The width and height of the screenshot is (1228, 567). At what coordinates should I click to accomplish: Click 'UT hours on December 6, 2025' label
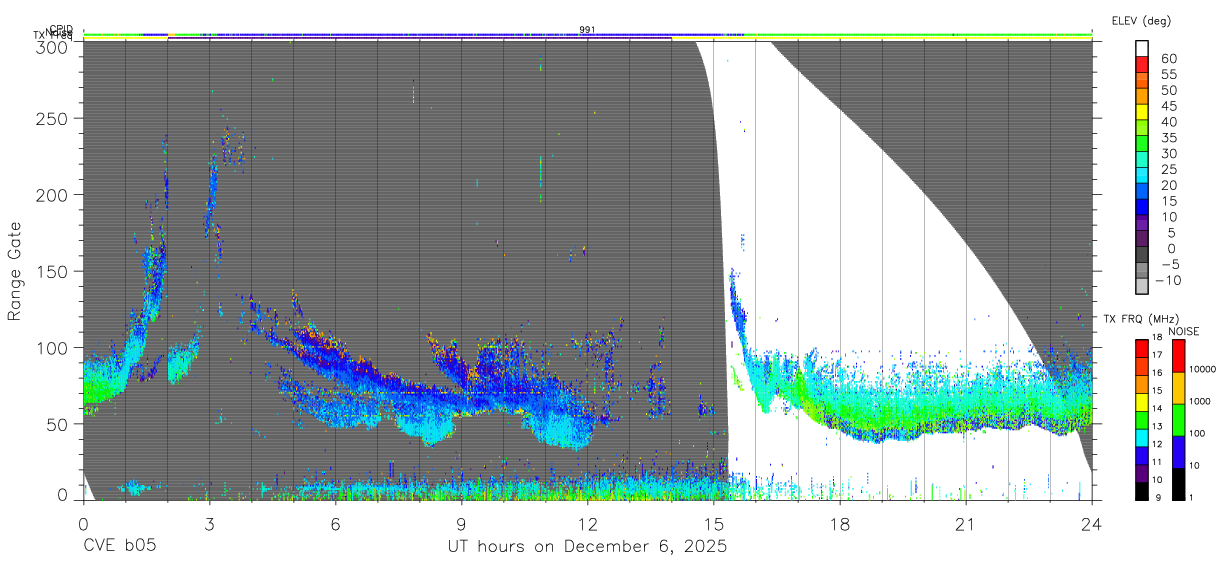point(587,547)
